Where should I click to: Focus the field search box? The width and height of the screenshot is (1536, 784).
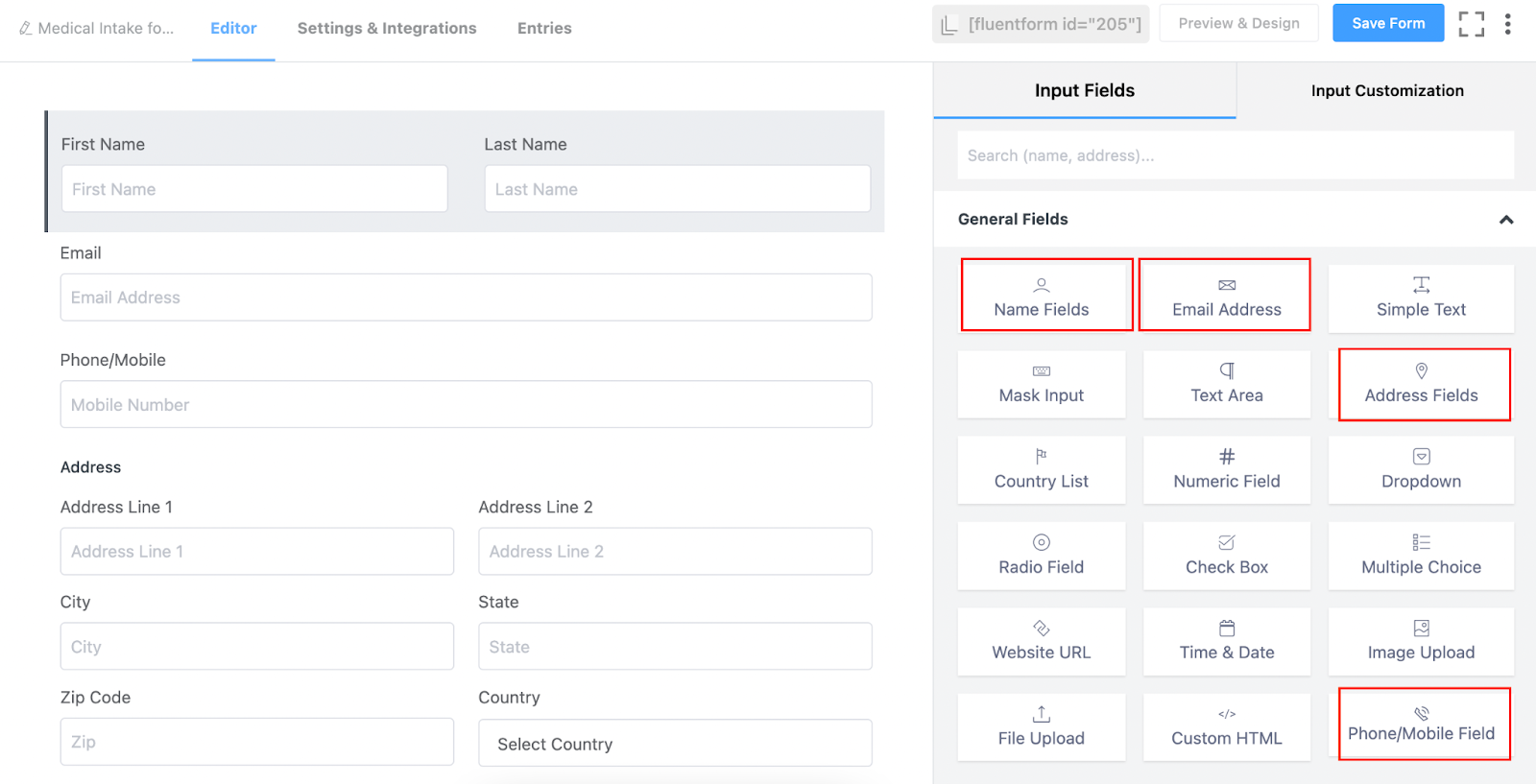coord(1235,155)
